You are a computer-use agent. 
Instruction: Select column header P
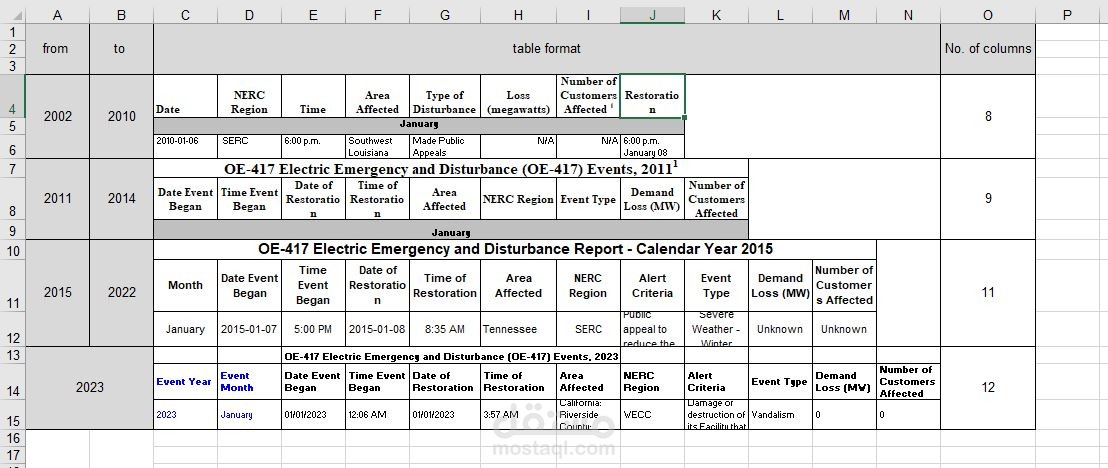[x=1067, y=15]
